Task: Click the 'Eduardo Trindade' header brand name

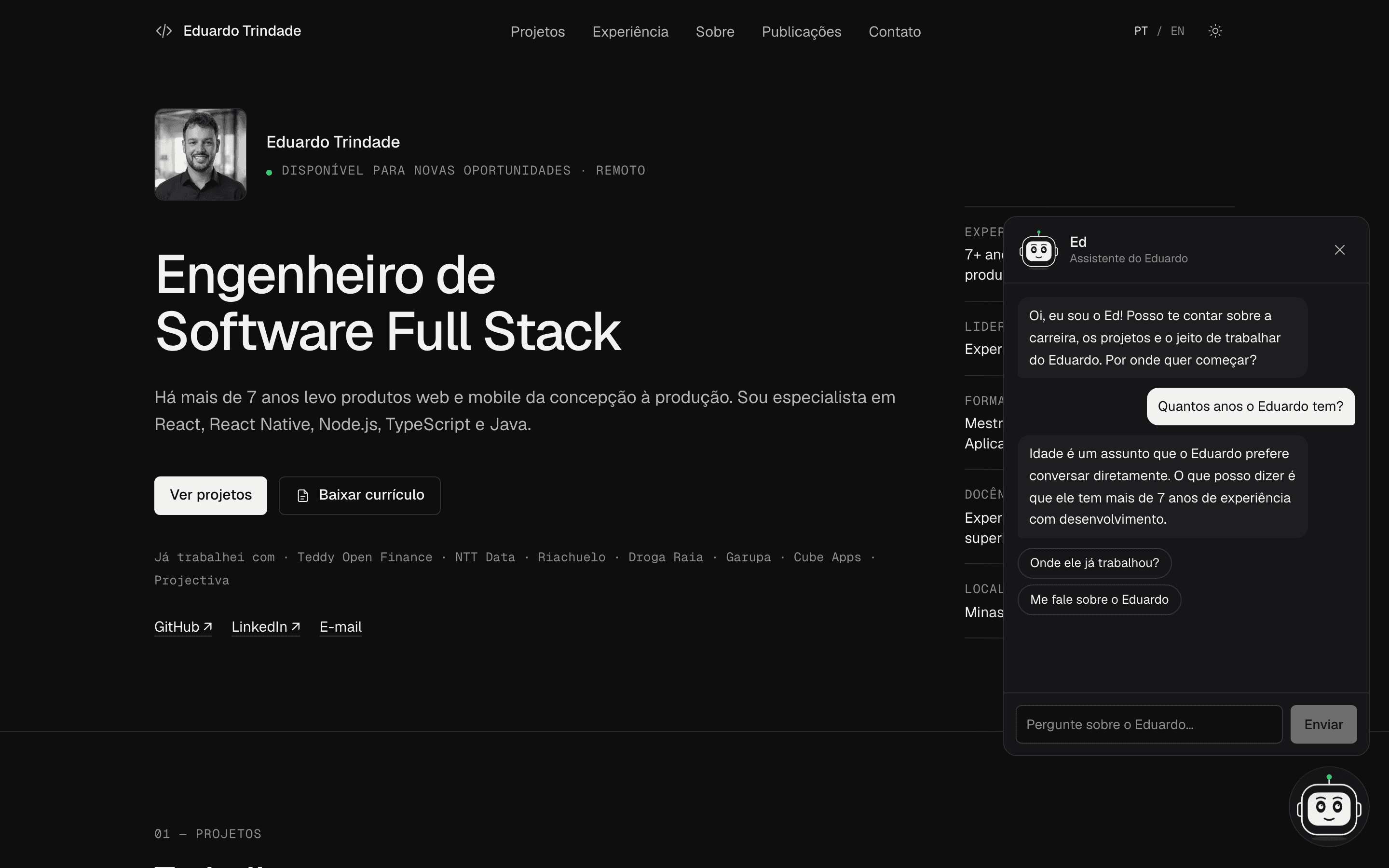Action: tap(242, 31)
